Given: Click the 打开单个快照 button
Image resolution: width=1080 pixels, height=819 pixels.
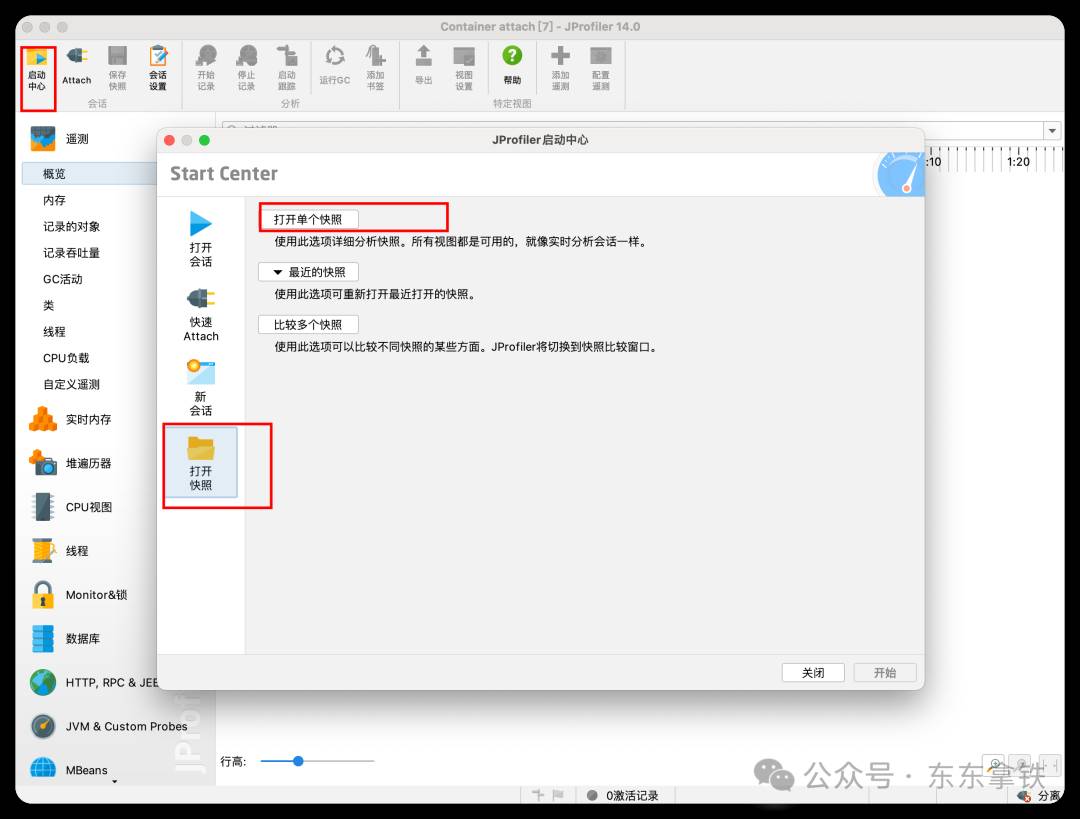Looking at the screenshot, I should 308,219.
